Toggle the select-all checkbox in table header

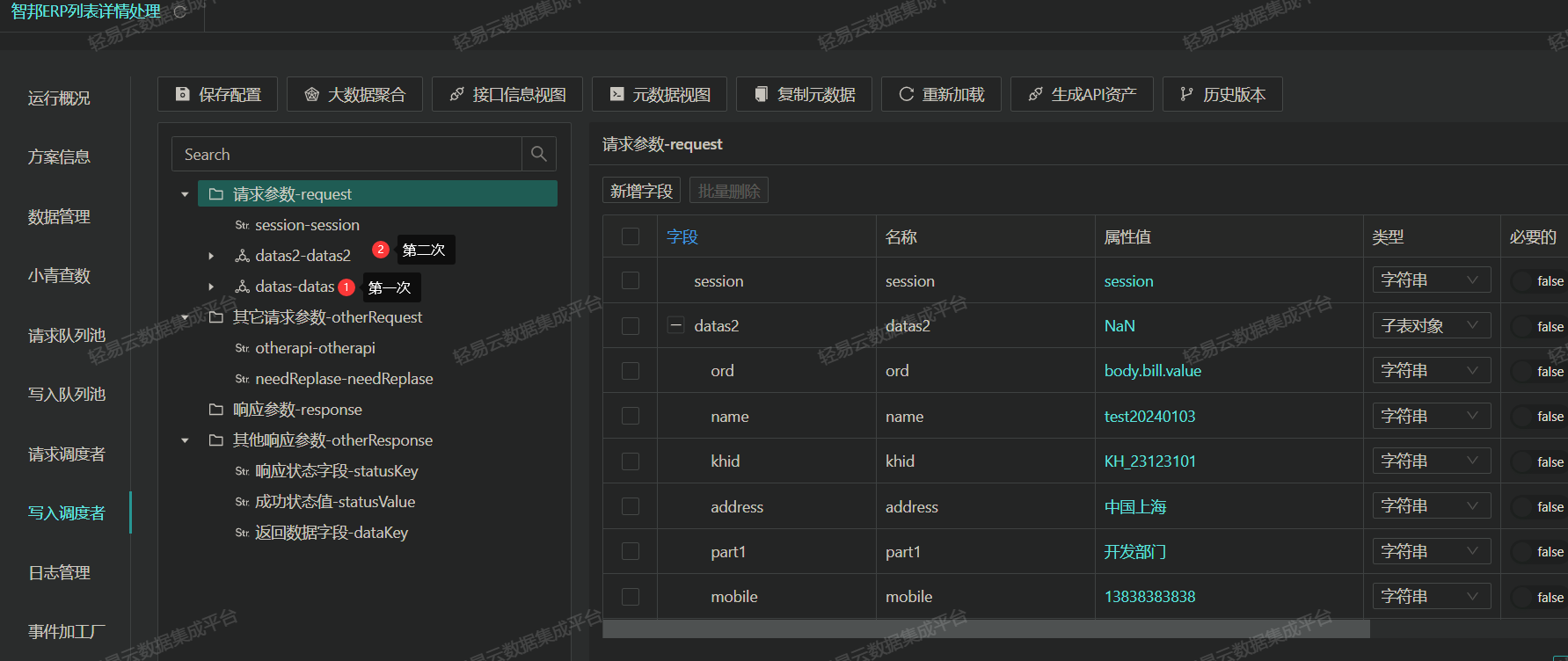[631, 236]
